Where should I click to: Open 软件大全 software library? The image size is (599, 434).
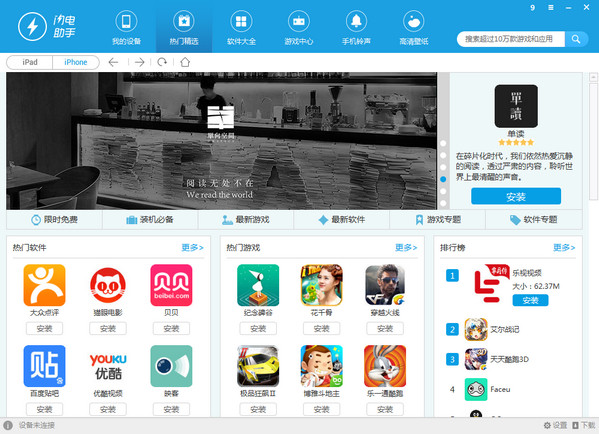pyautogui.click(x=241, y=28)
